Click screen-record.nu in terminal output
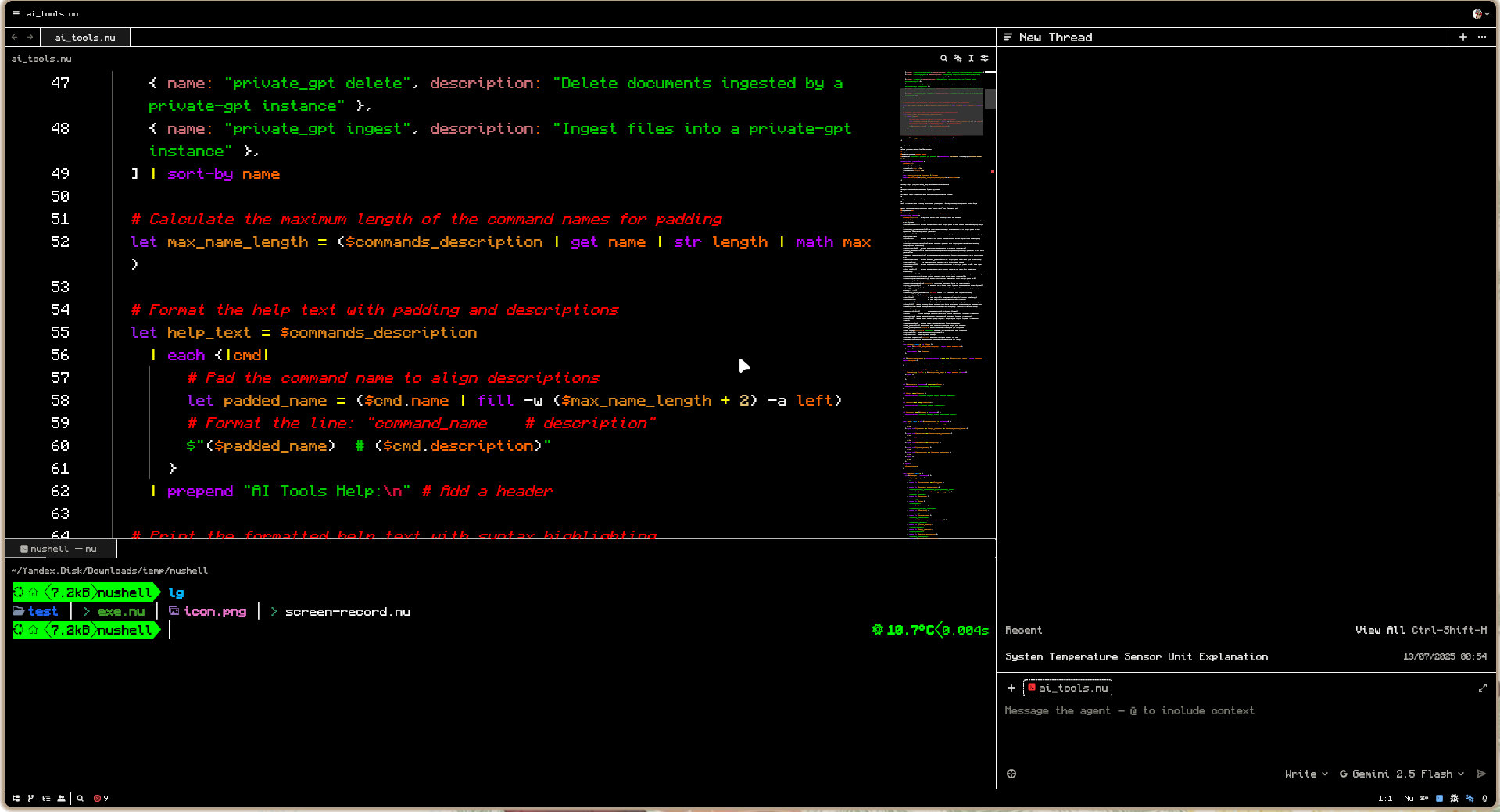 click(x=347, y=612)
